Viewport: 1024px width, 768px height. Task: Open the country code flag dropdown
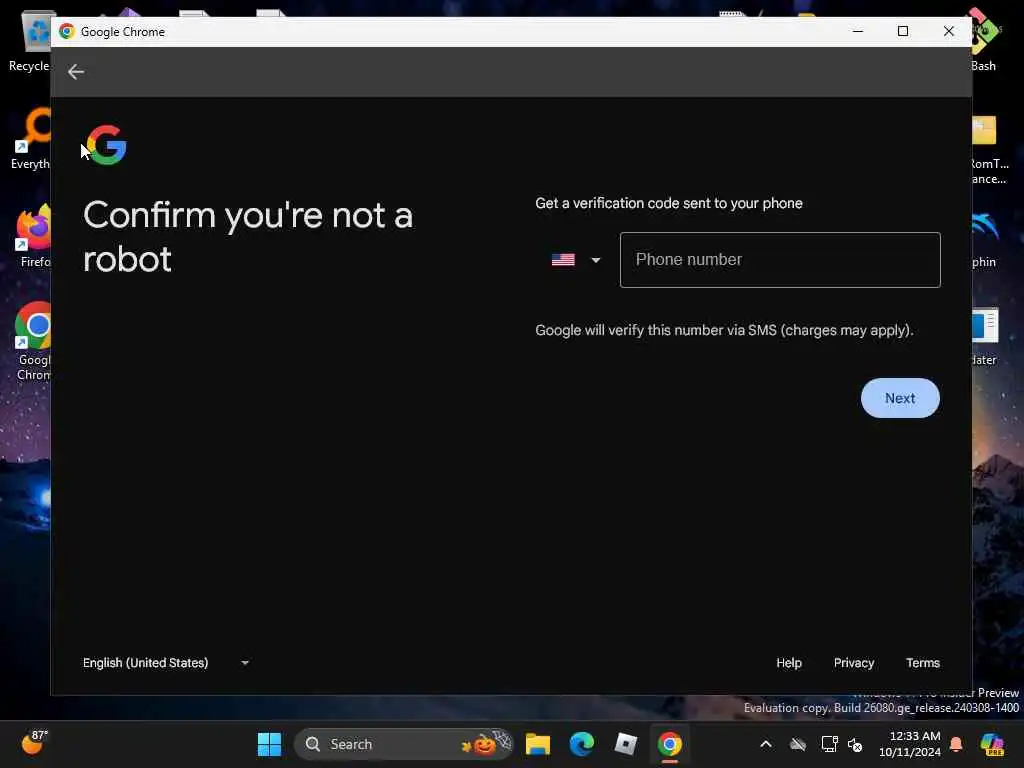(575, 260)
